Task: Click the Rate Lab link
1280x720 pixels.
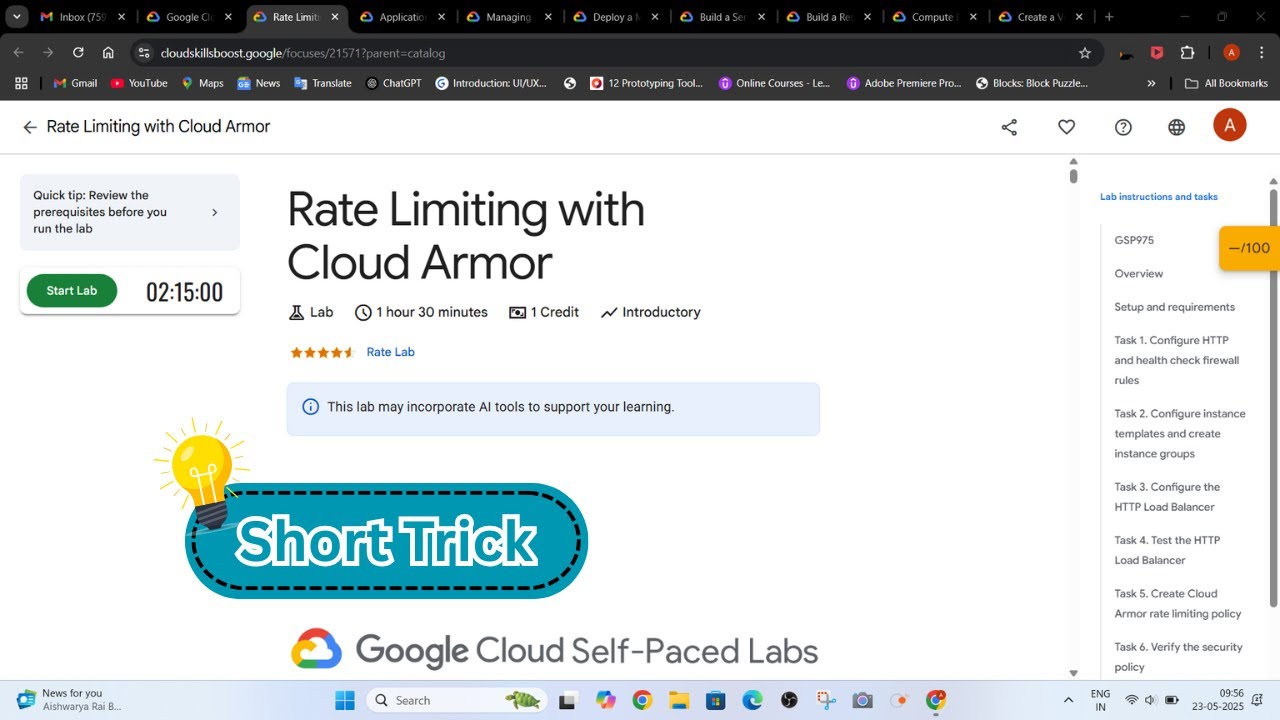Action: point(390,352)
